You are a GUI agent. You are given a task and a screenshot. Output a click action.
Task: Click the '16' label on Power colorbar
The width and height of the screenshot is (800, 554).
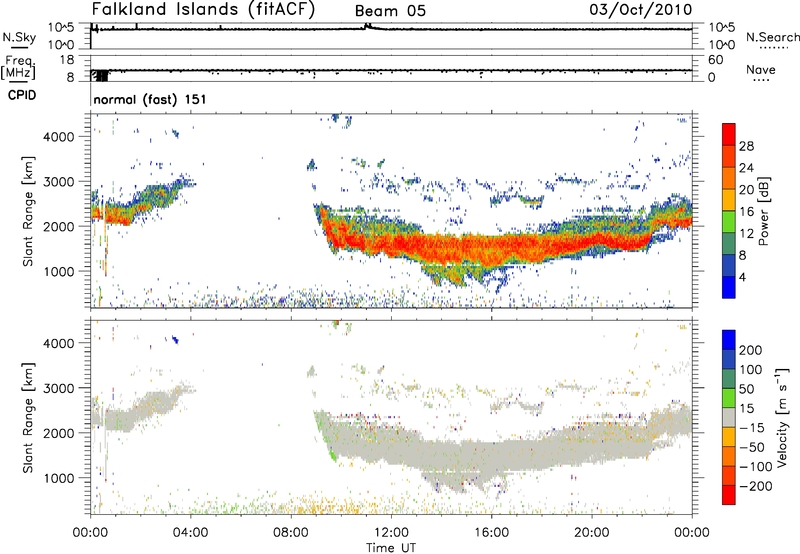pyautogui.click(x=746, y=212)
